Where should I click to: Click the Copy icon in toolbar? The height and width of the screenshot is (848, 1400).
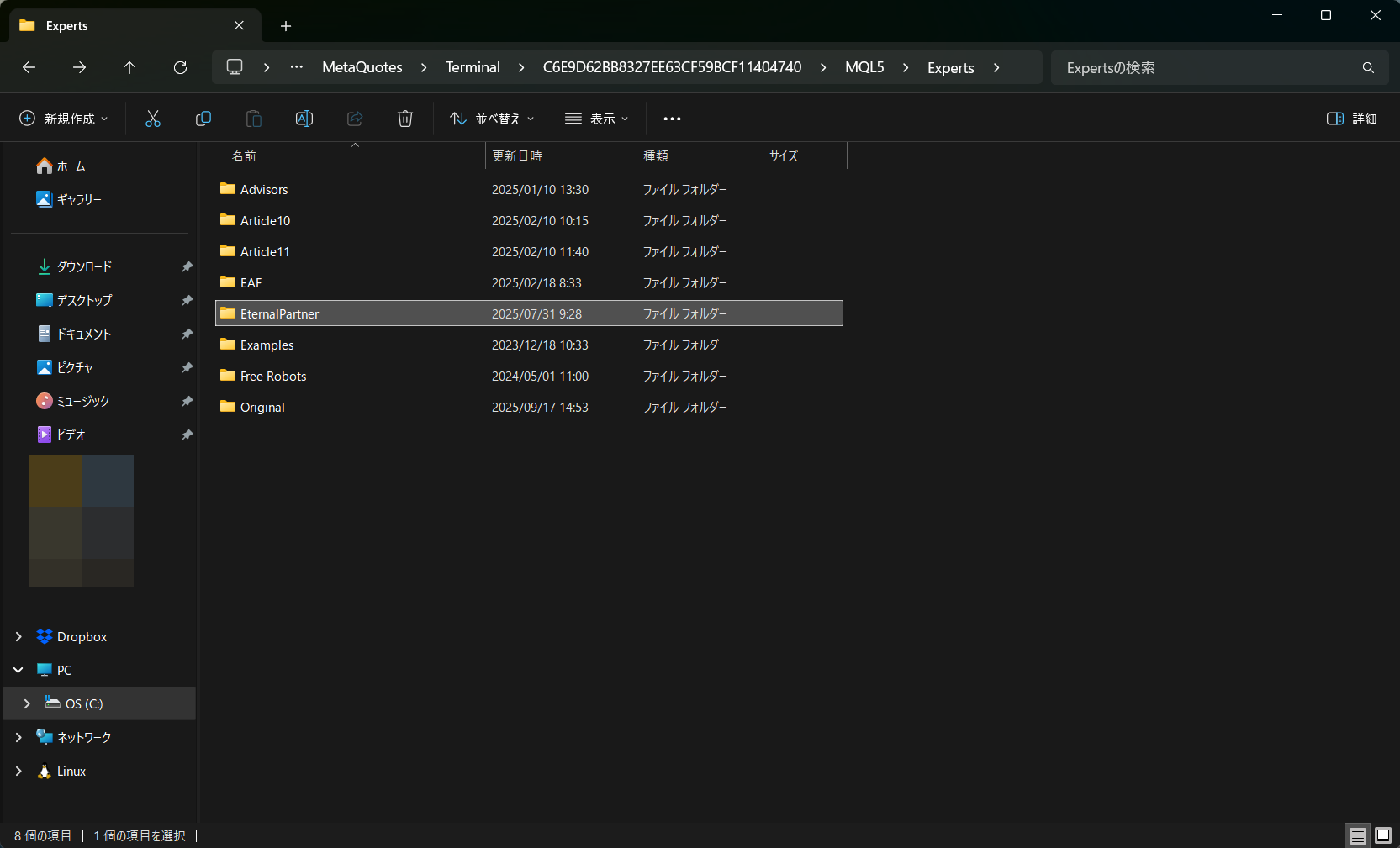(x=203, y=119)
